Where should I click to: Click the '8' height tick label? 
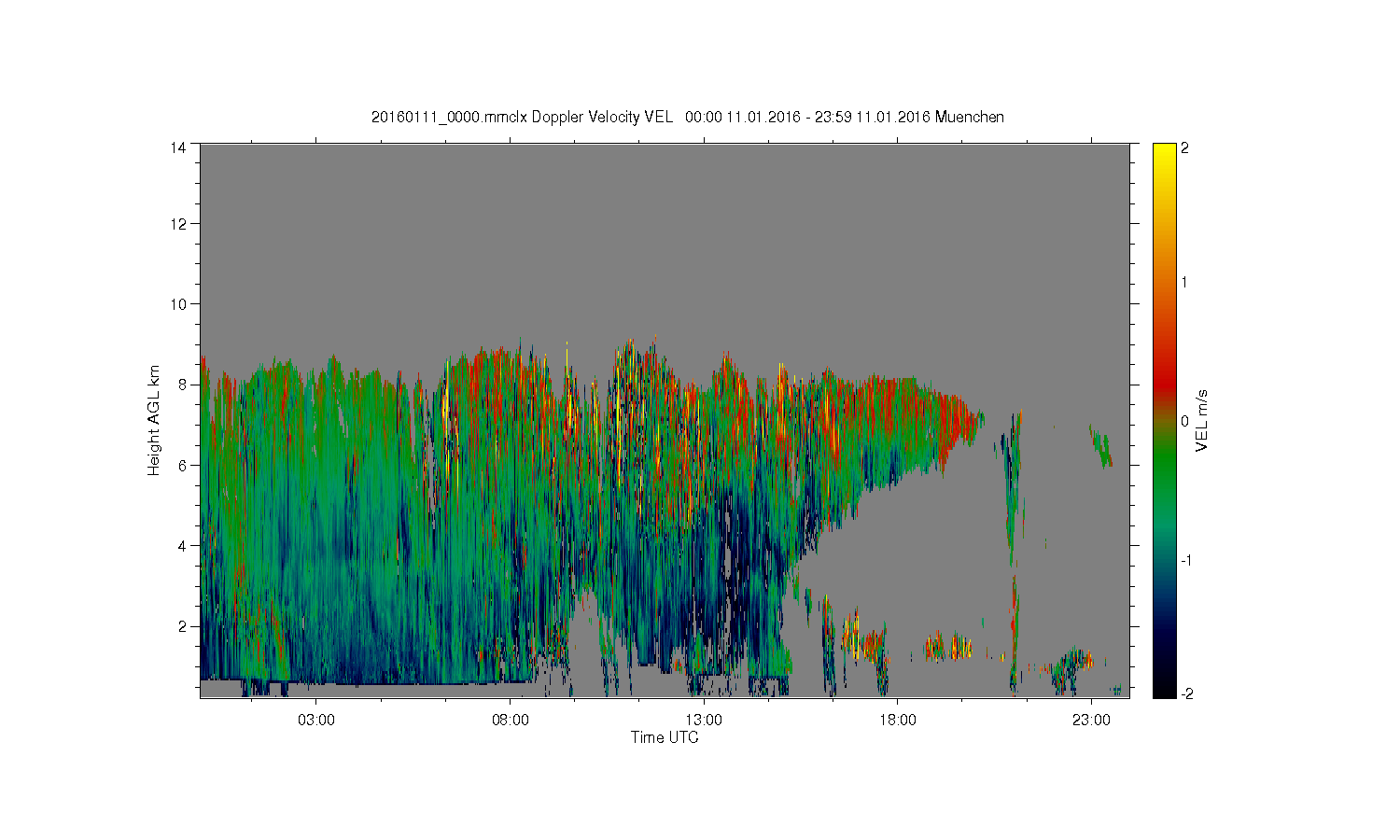pyautogui.click(x=181, y=385)
